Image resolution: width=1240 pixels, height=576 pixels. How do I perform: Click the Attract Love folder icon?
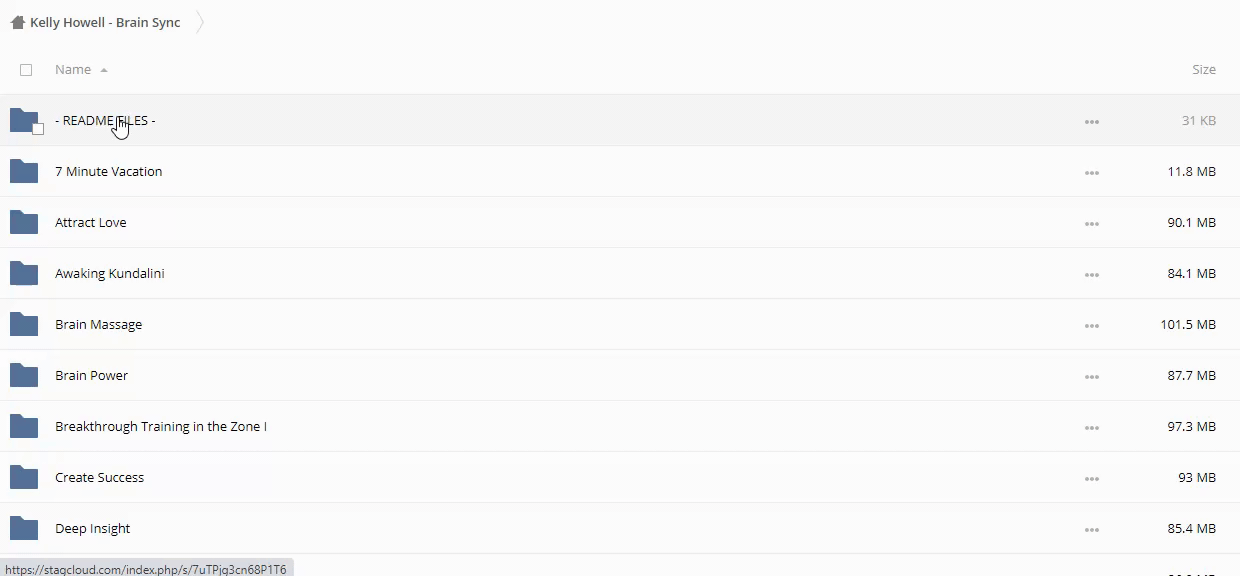click(x=24, y=222)
